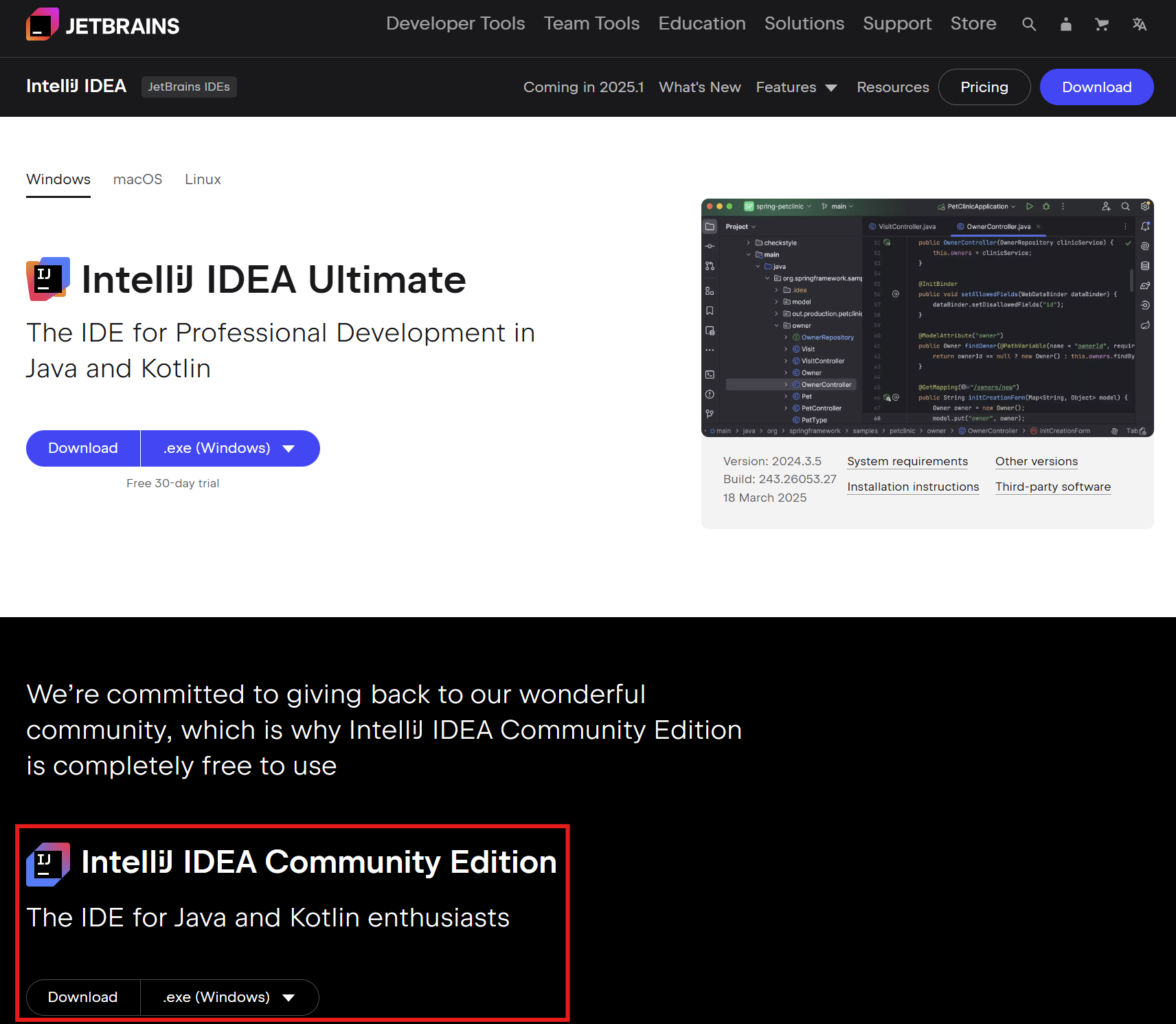Viewport: 1176px width, 1024px height.
Task: Click the Version: 2024.3.5 text
Action: click(772, 461)
